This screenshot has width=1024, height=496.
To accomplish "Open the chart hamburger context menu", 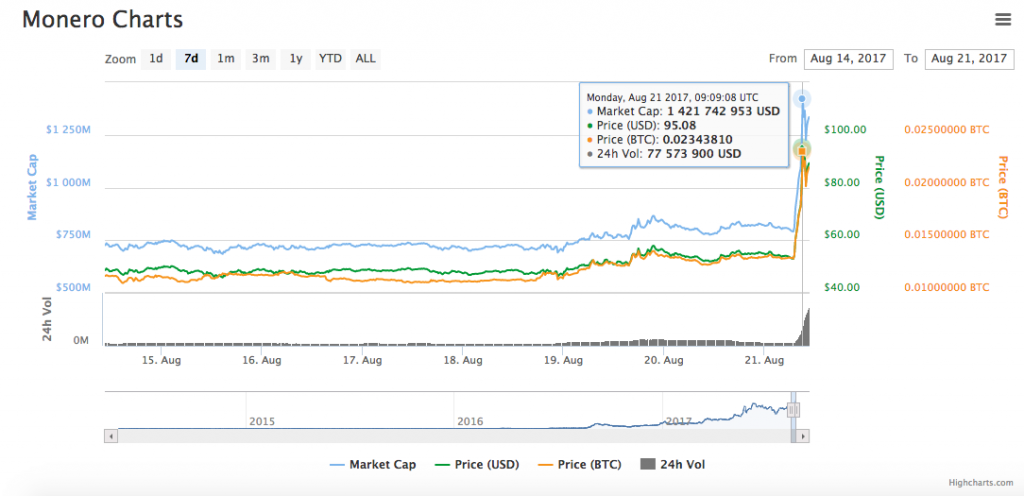I will [x=1002, y=19].
